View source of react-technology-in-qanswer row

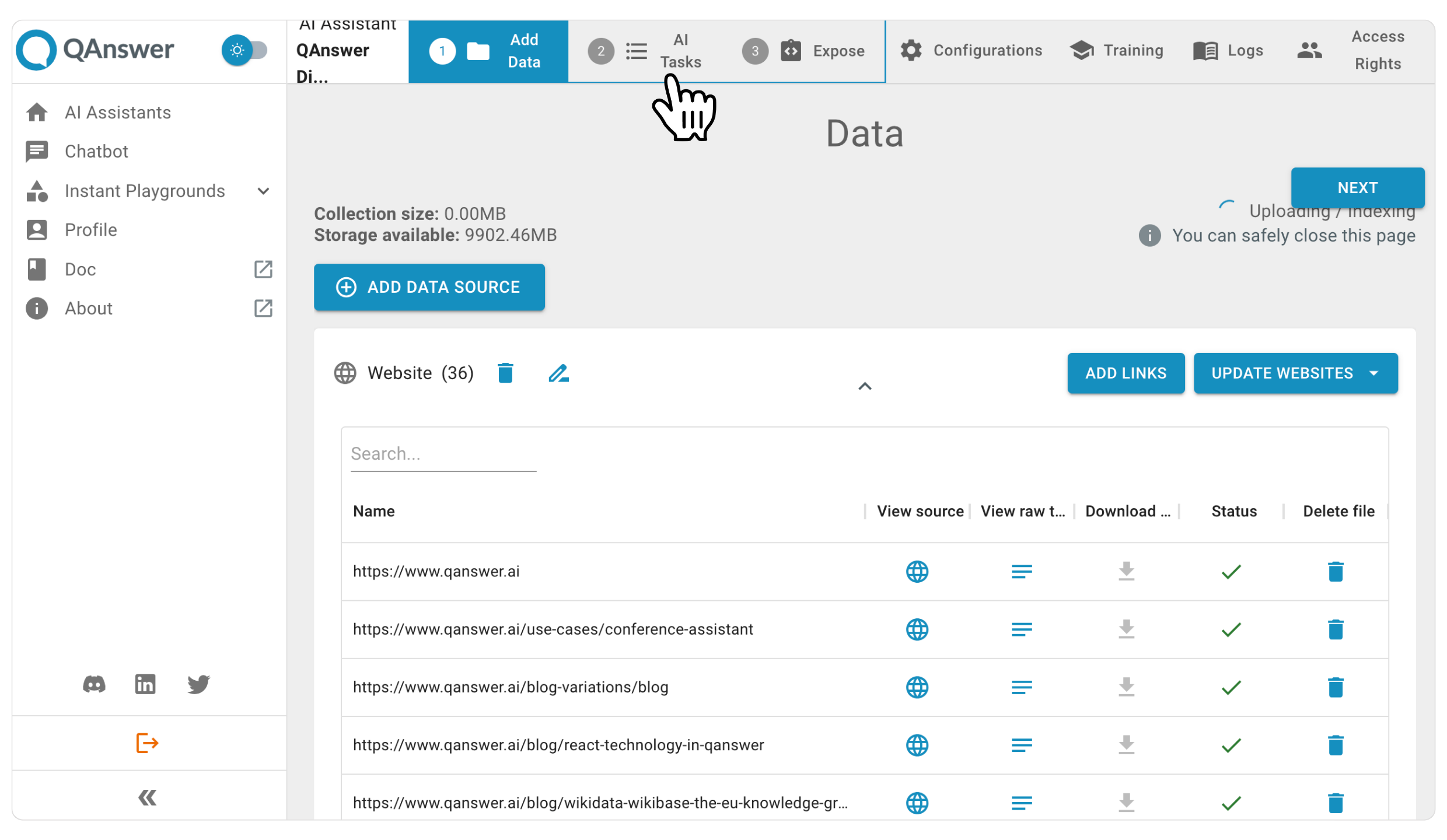point(917,744)
